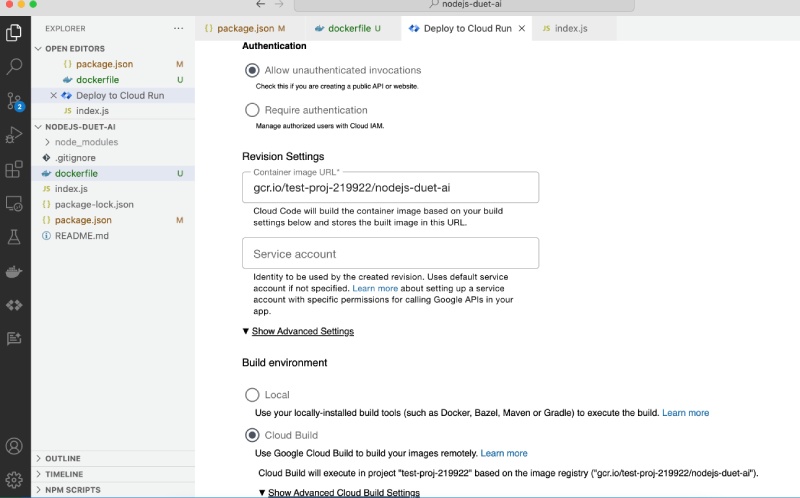Viewport: 800px width, 498px height.
Task: Select Require authentication option
Action: pyautogui.click(x=252, y=110)
